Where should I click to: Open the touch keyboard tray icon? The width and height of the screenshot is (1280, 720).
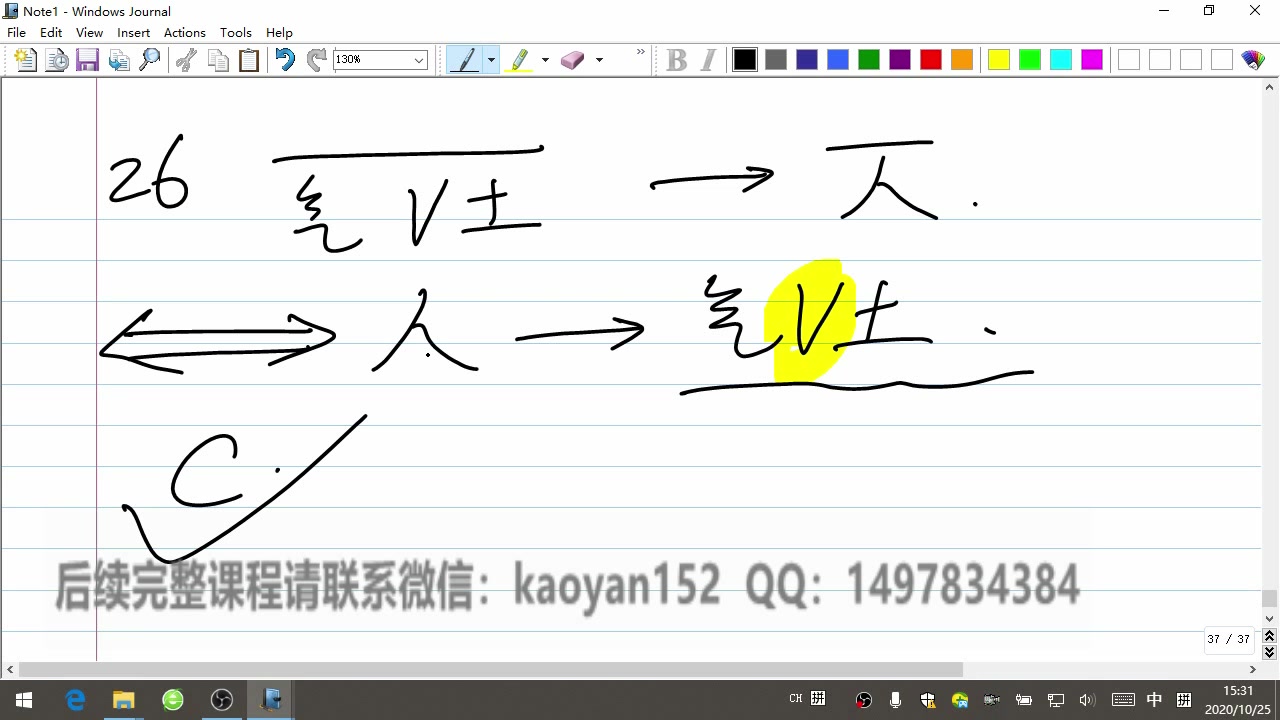point(1123,700)
